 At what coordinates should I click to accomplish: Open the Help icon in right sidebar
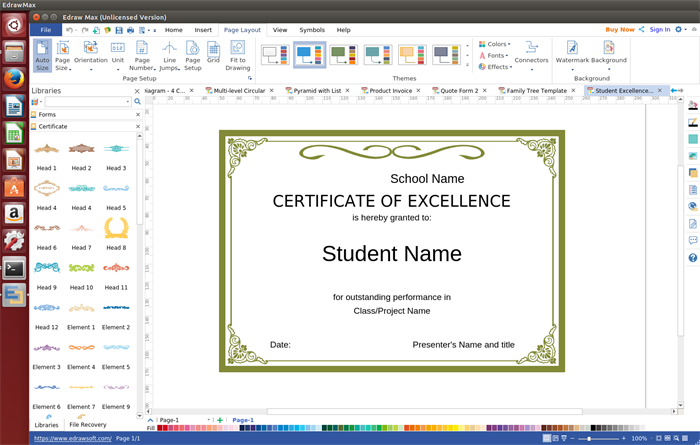[x=693, y=258]
